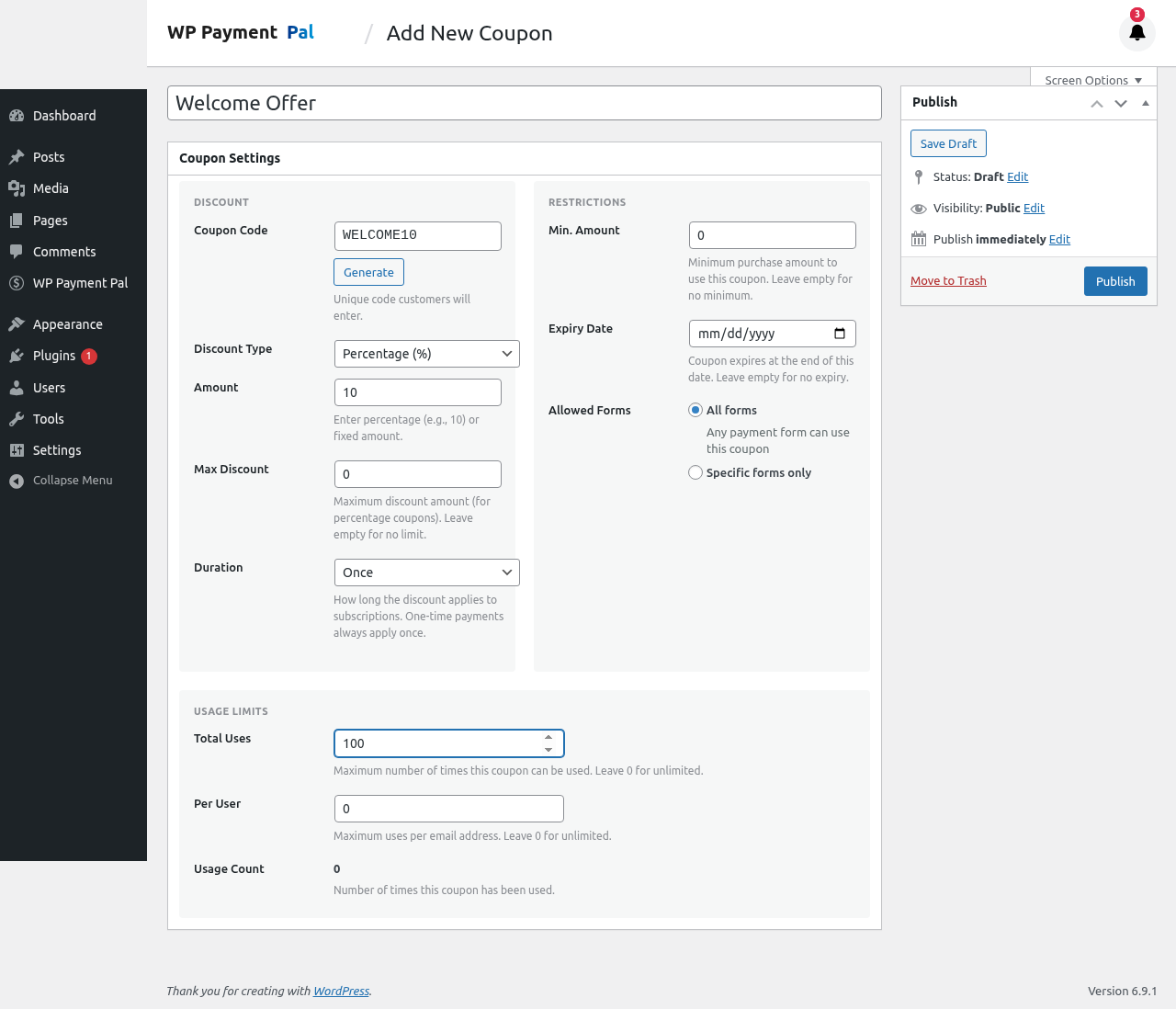Click the Welcome Offer title field

click(524, 103)
